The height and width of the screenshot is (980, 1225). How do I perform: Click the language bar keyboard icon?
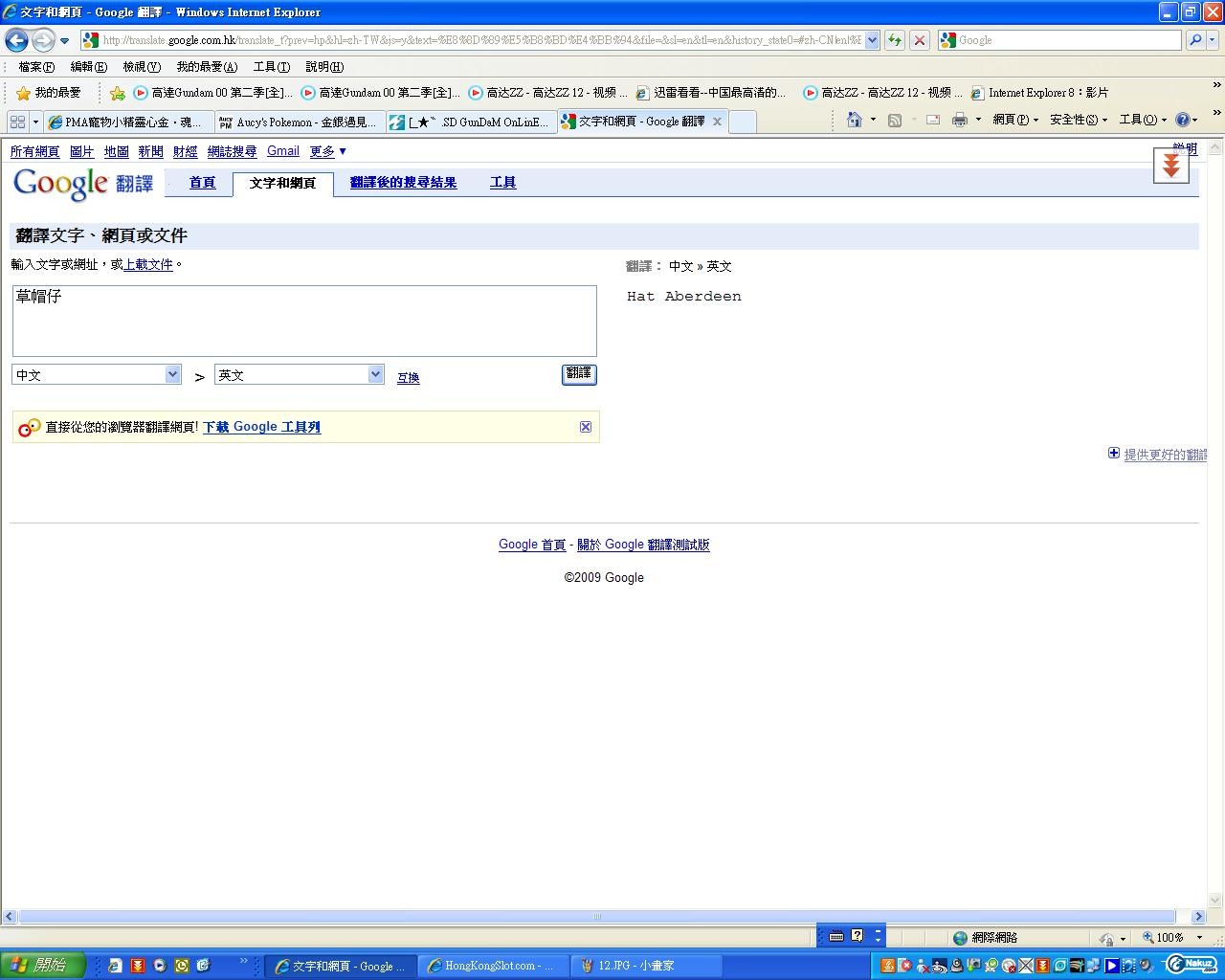click(835, 936)
